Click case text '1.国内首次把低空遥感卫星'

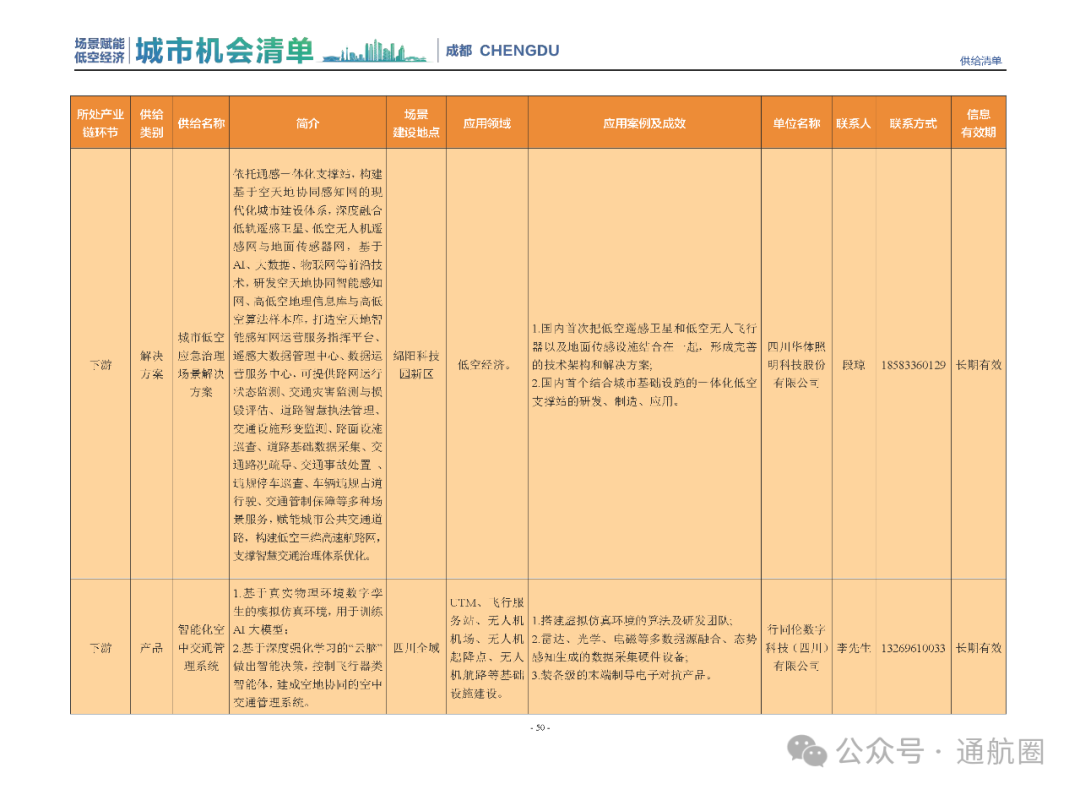click(x=644, y=364)
